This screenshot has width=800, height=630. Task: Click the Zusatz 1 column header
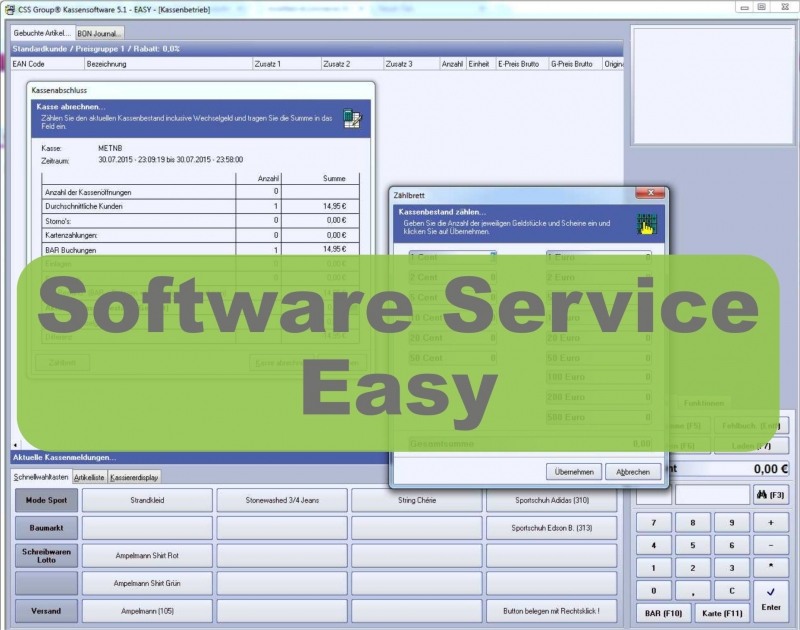click(286, 64)
